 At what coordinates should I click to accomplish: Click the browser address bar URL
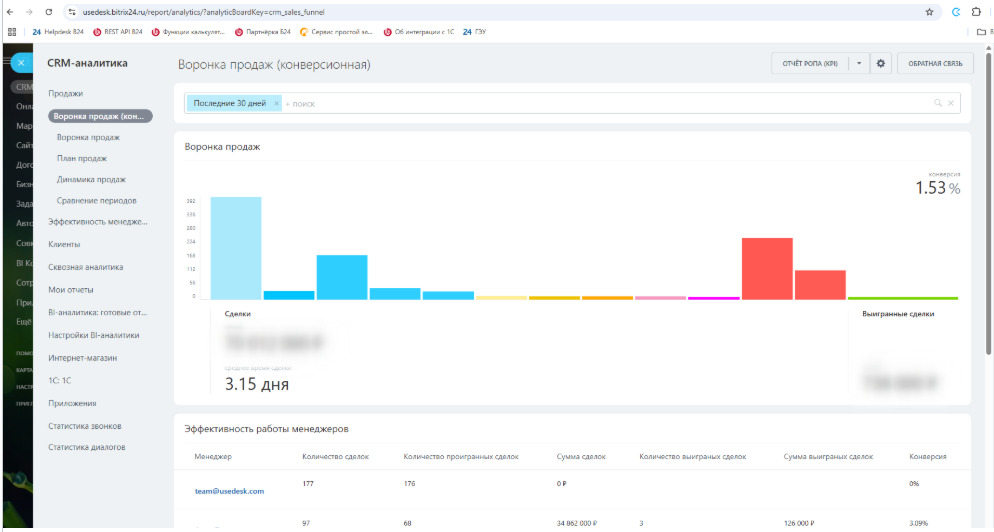(x=203, y=12)
